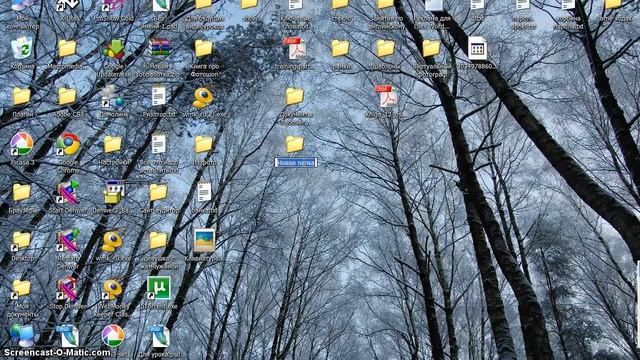640x360 pixels.
Task: Open the Корзина recycle bin icon
Action: 22,48
